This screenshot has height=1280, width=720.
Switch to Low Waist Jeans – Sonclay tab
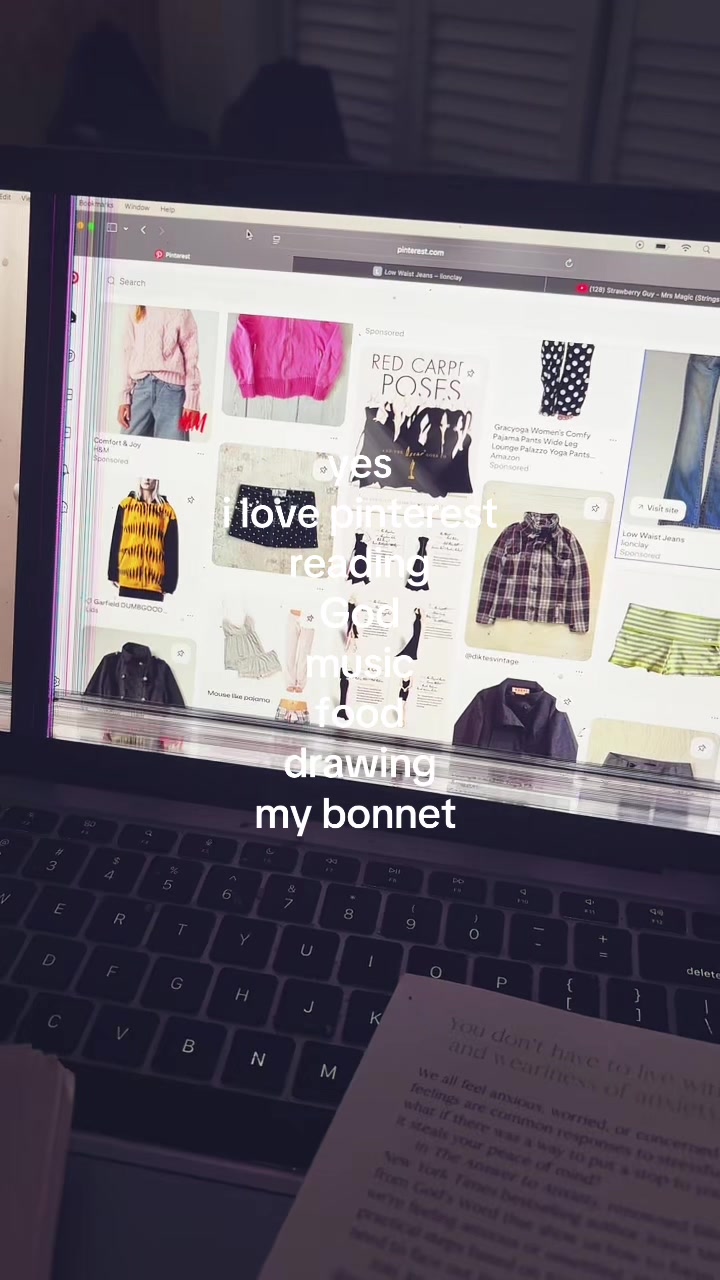[418, 272]
